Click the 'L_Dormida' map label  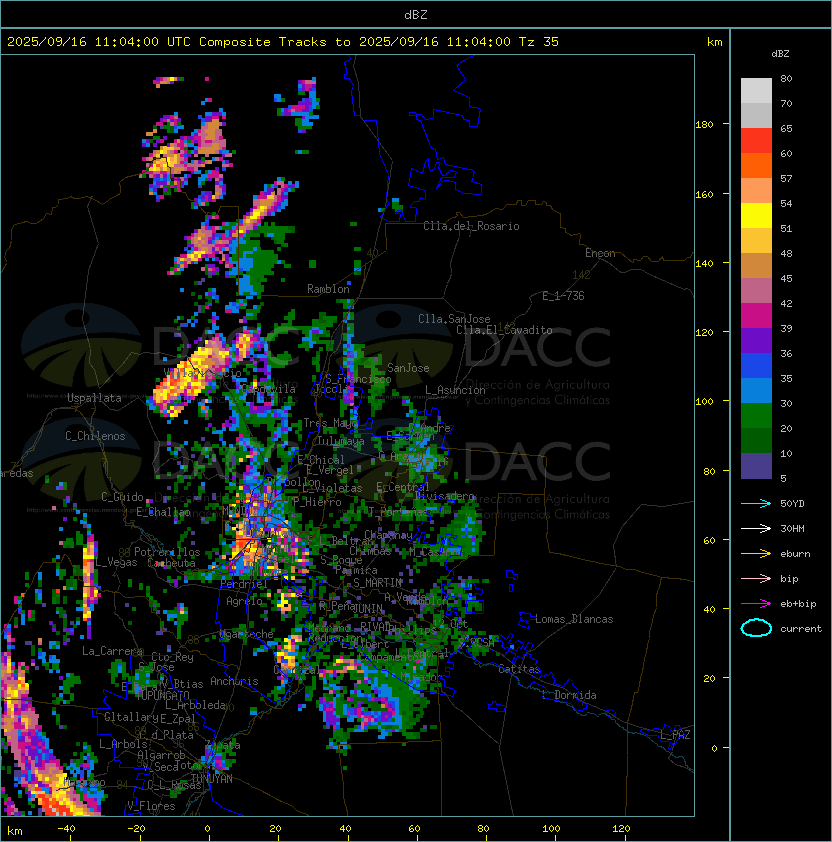(569, 695)
